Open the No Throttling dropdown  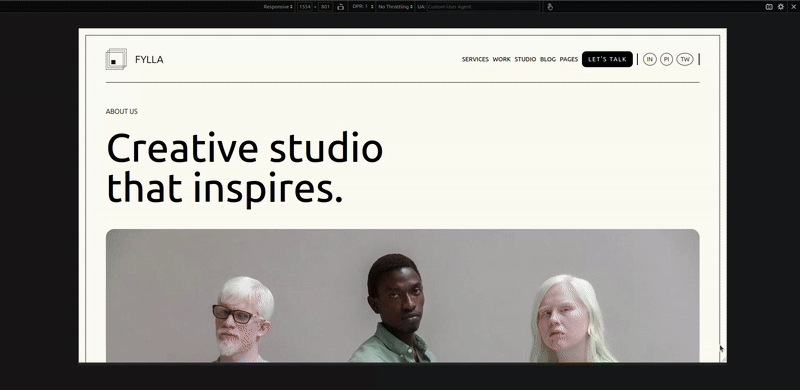pos(395,7)
